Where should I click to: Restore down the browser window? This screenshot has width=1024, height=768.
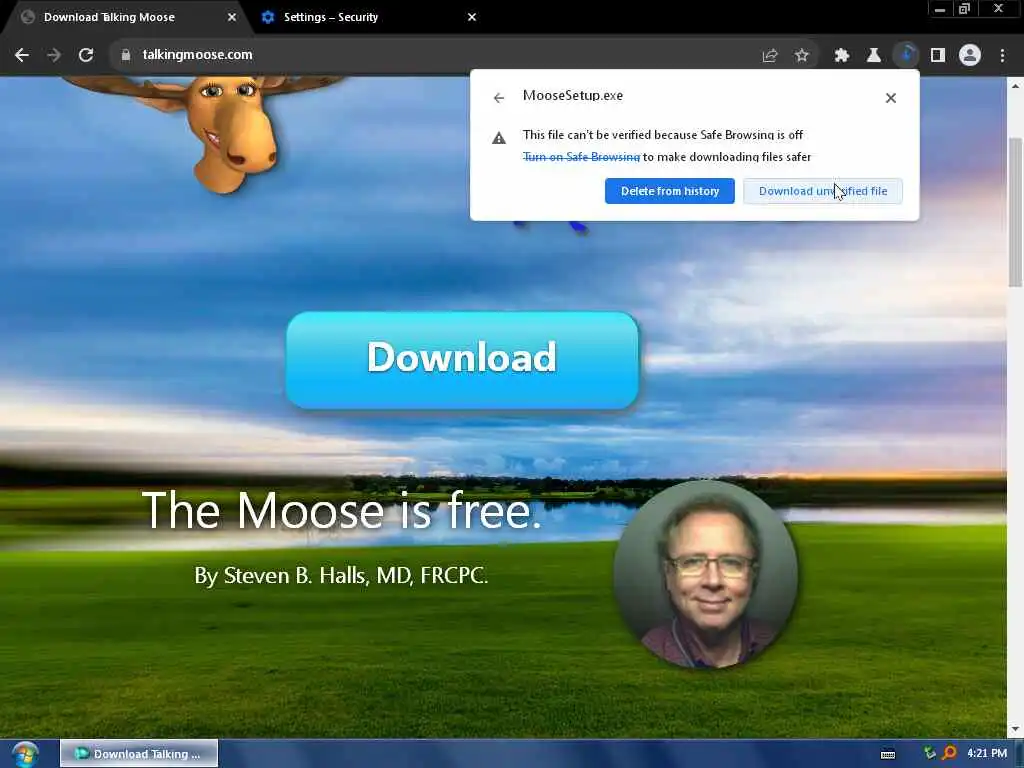pyautogui.click(x=964, y=9)
